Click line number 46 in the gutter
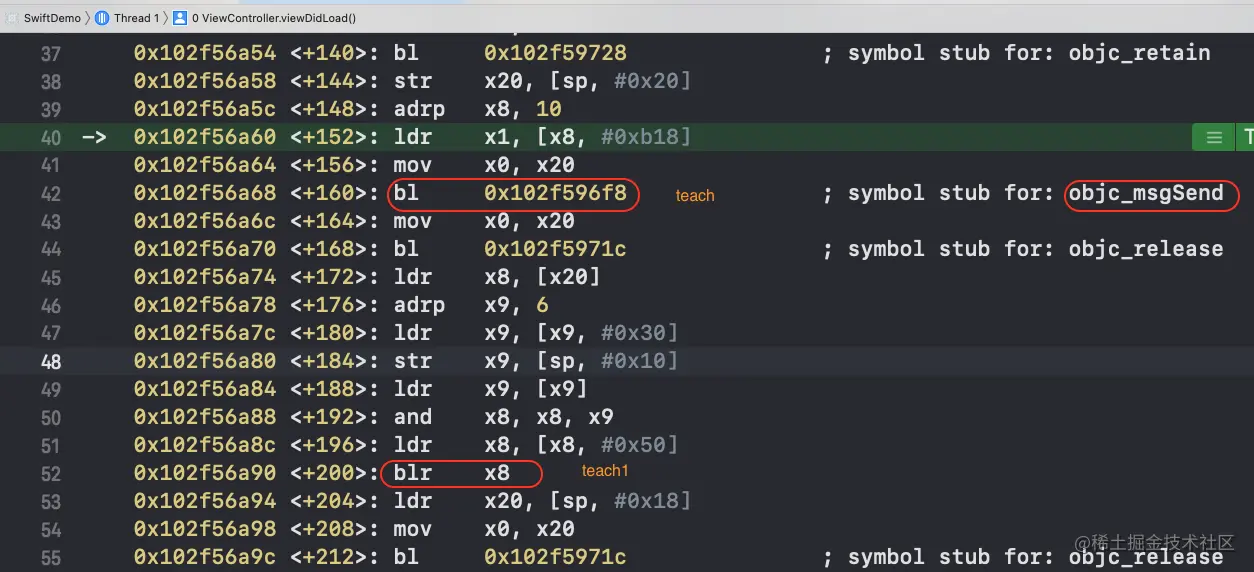Image resolution: width=1254 pixels, height=572 pixels. point(50,305)
